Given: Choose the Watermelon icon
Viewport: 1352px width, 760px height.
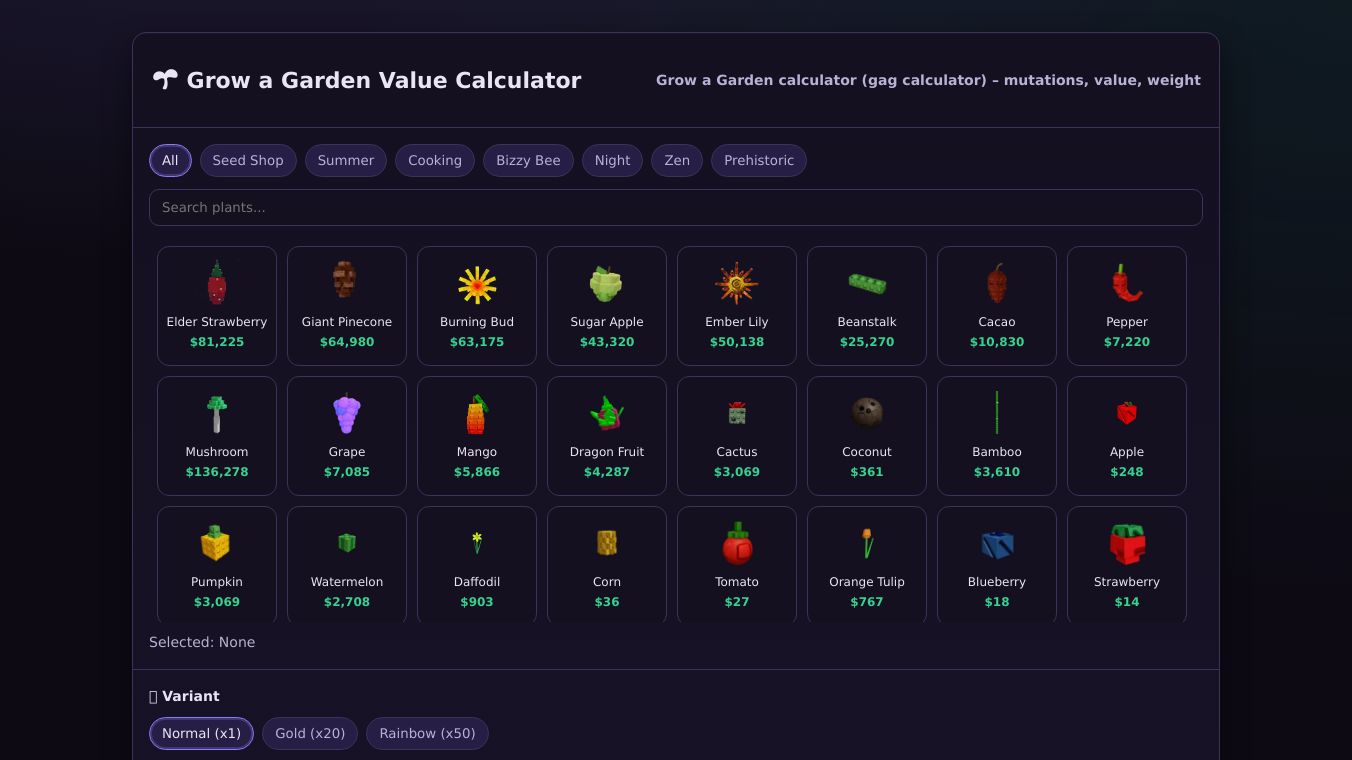Looking at the screenshot, I should point(347,542).
